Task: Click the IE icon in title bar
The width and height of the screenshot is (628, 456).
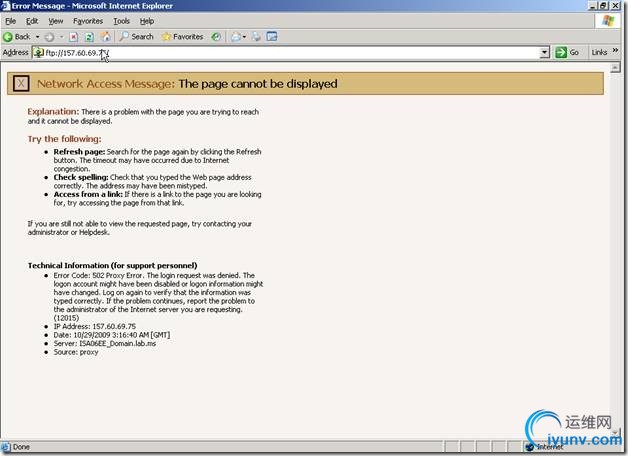Action: coord(5,6)
